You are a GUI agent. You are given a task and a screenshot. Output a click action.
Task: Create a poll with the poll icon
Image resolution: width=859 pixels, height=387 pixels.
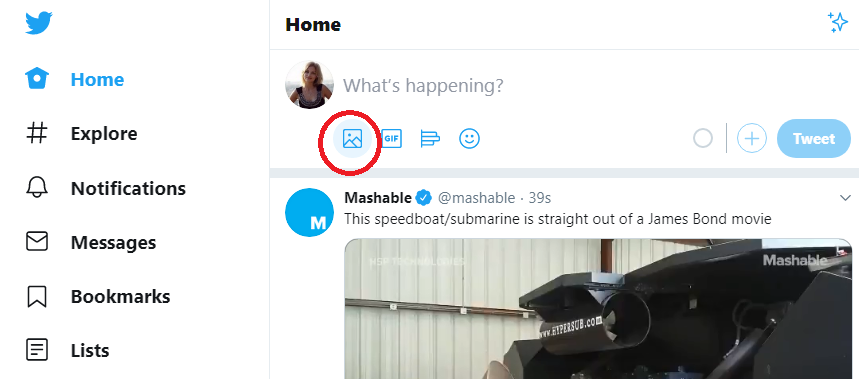pyautogui.click(x=430, y=139)
